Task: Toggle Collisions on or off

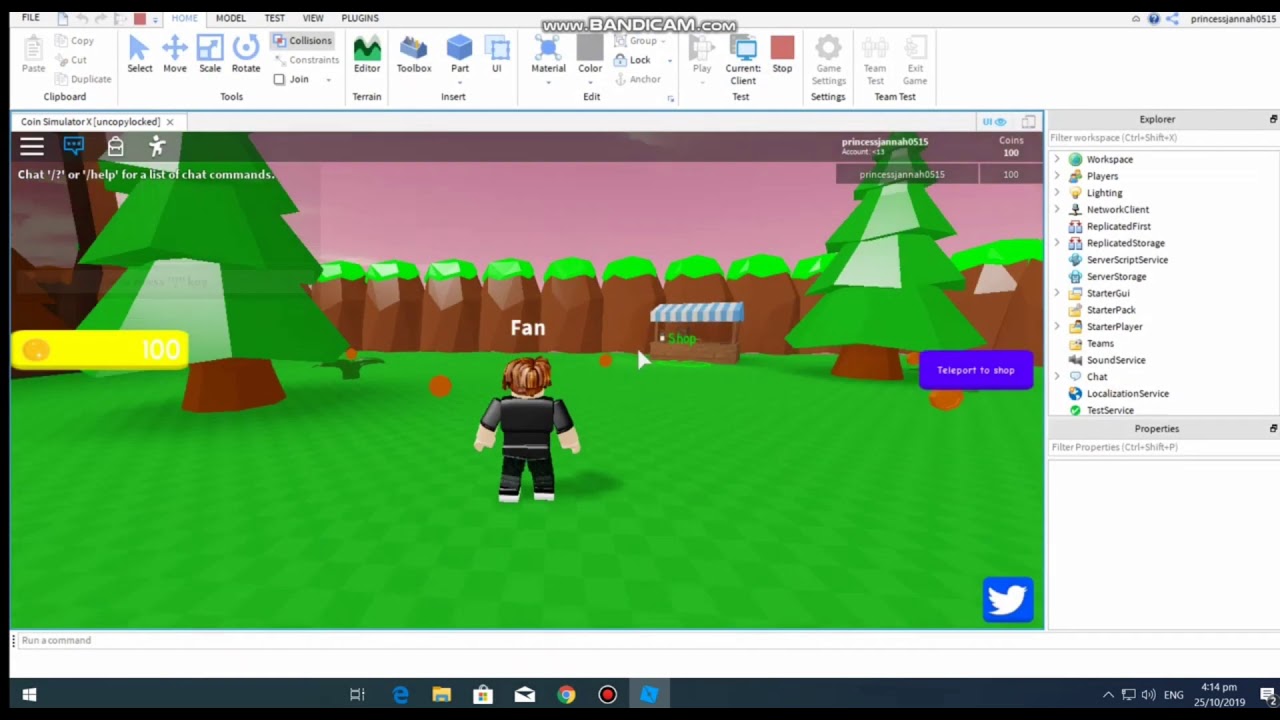Action: click(x=303, y=41)
